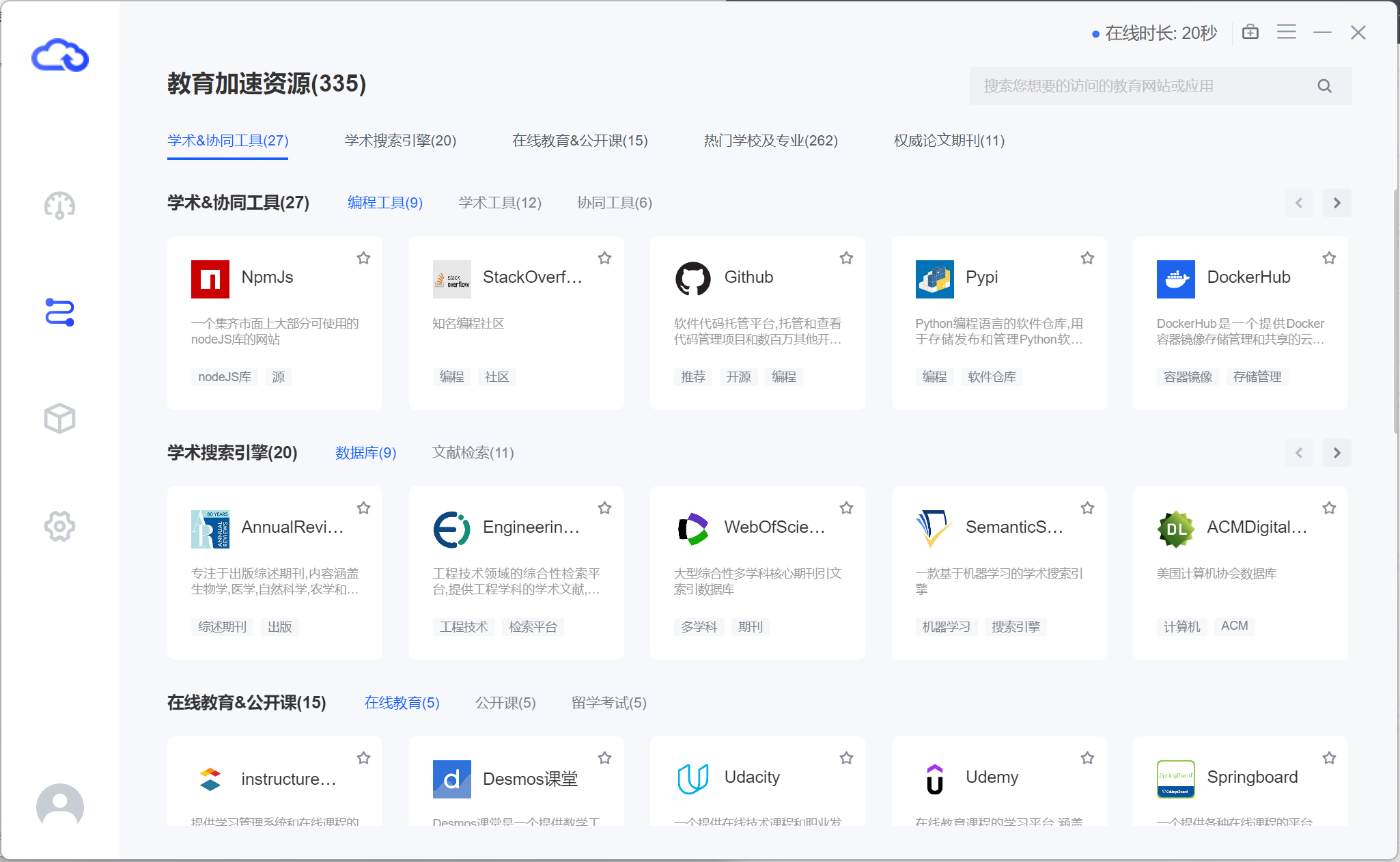Viewport: 1400px width, 862px height.
Task: Open the hamburger menu in the title bar
Action: coord(1287,32)
